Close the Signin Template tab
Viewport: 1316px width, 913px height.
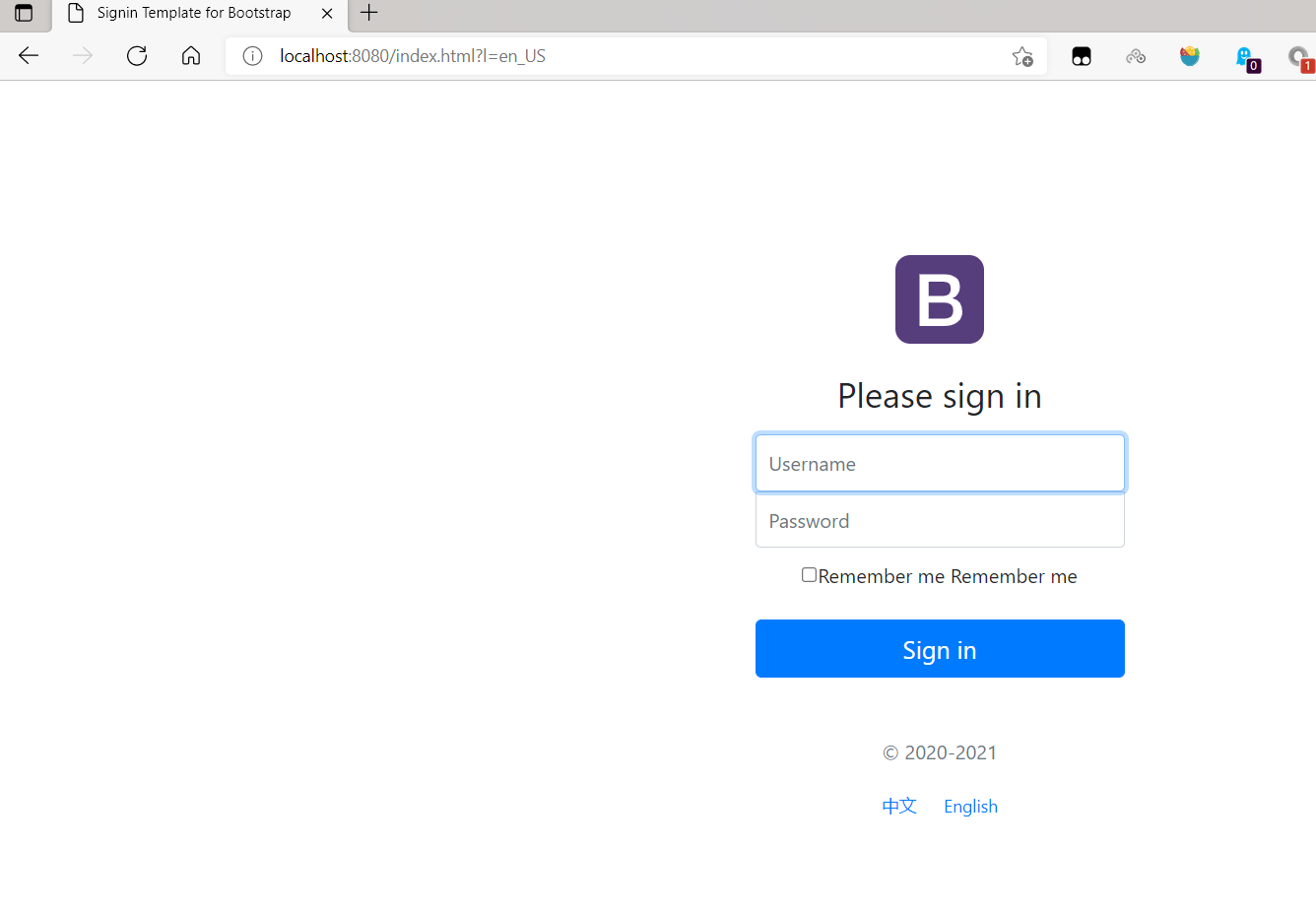[x=327, y=14]
